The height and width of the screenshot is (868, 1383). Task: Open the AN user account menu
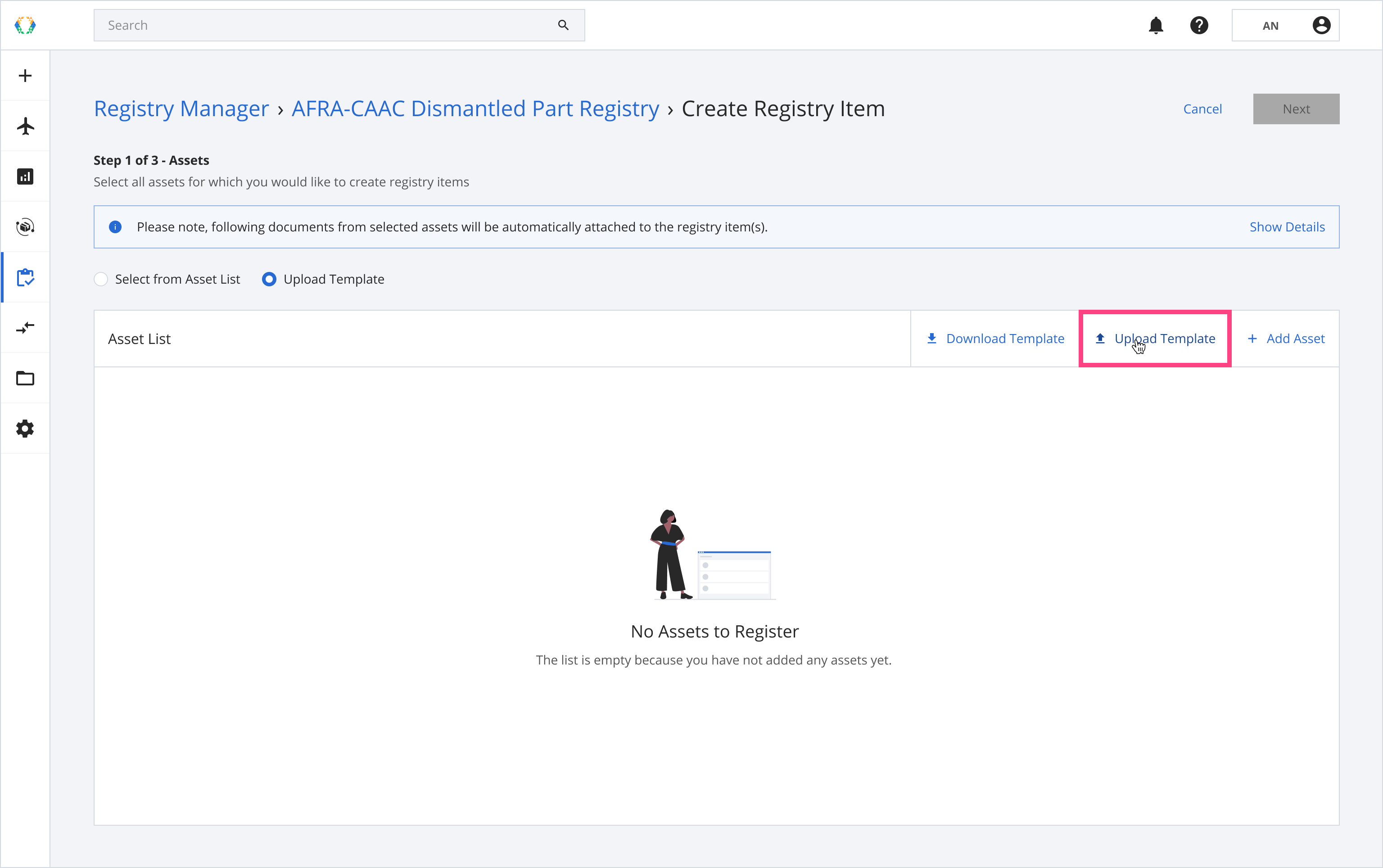point(1285,25)
